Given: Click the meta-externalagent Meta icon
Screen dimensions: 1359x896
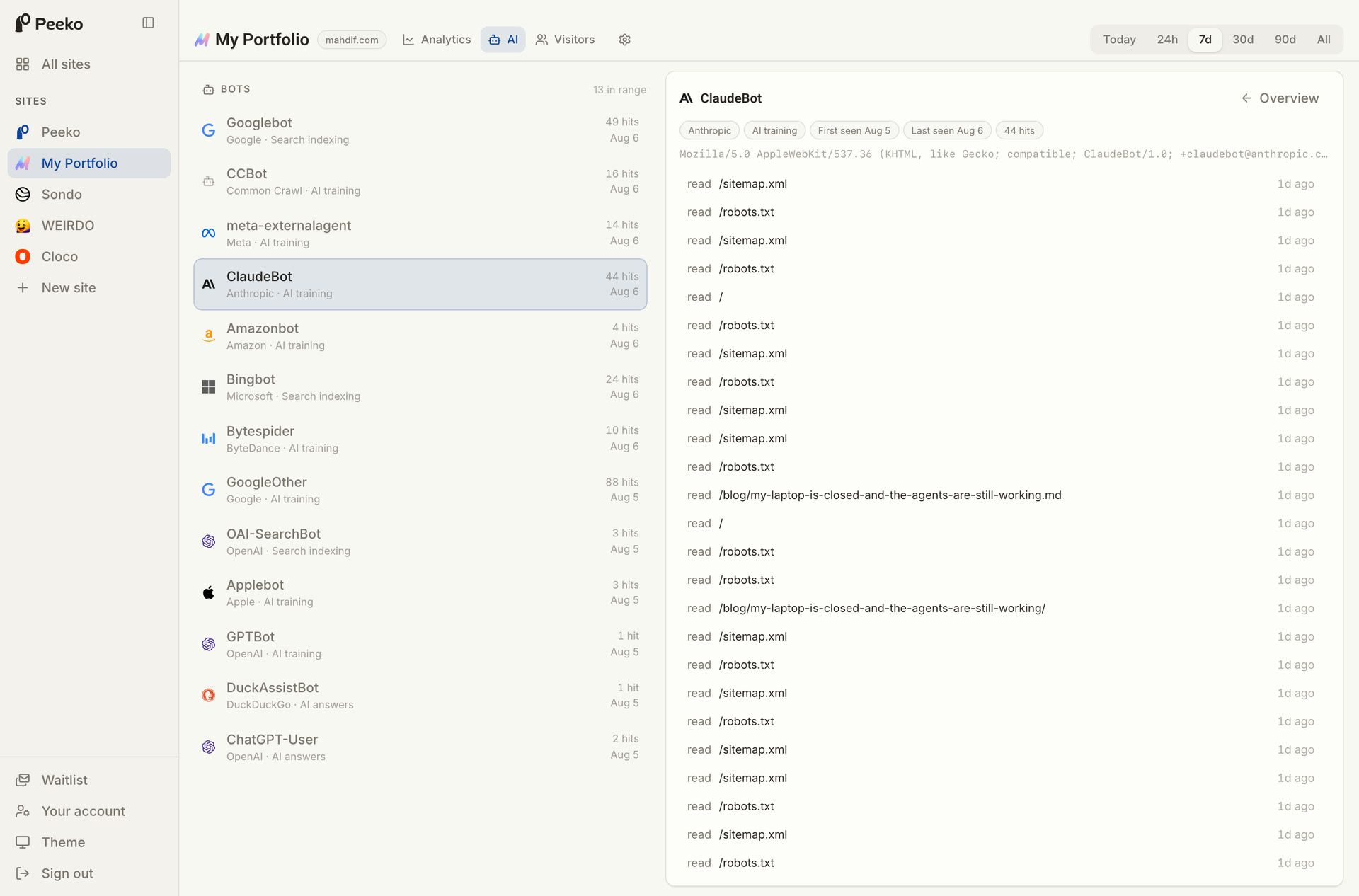Looking at the screenshot, I should click(x=208, y=233).
